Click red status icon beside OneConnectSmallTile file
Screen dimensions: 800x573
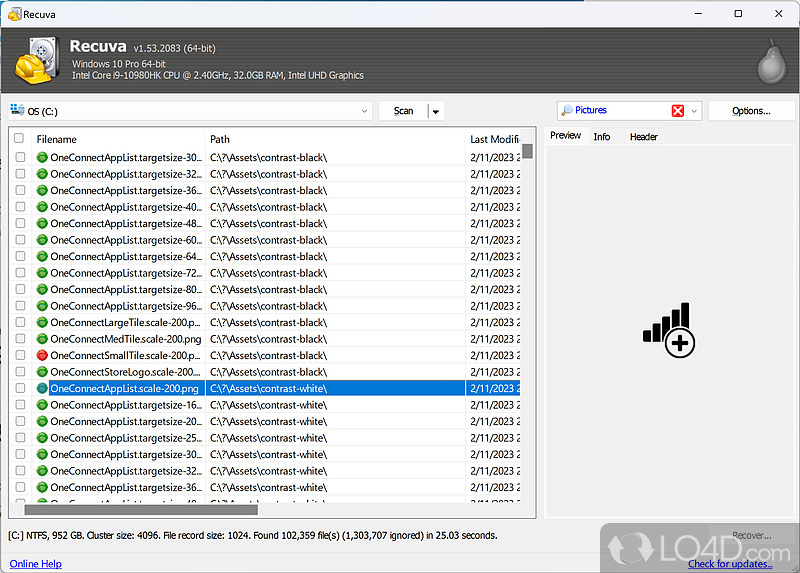pos(42,355)
